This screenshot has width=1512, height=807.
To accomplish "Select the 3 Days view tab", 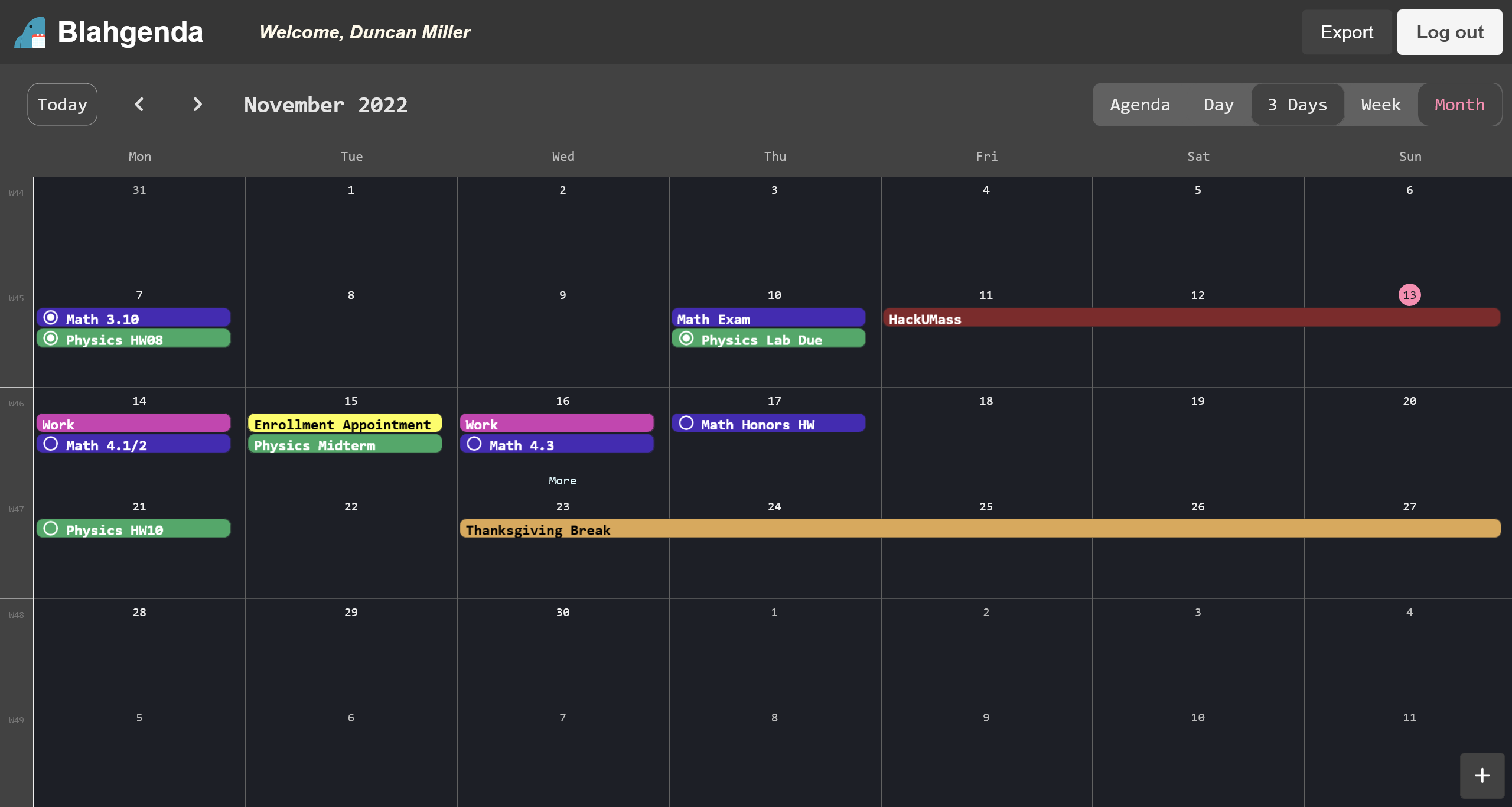I will pyautogui.click(x=1297, y=105).
